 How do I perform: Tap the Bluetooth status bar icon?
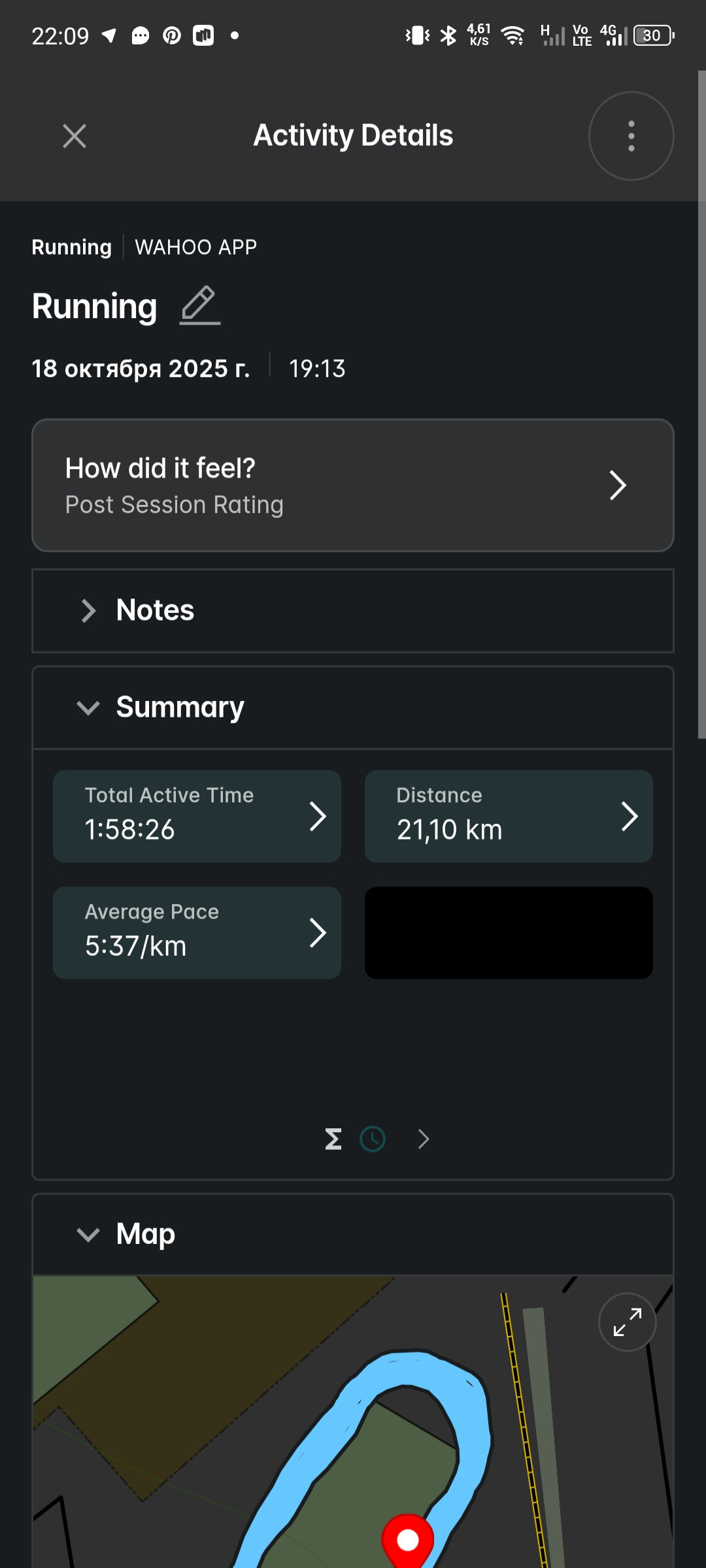[x=448, y=35]
